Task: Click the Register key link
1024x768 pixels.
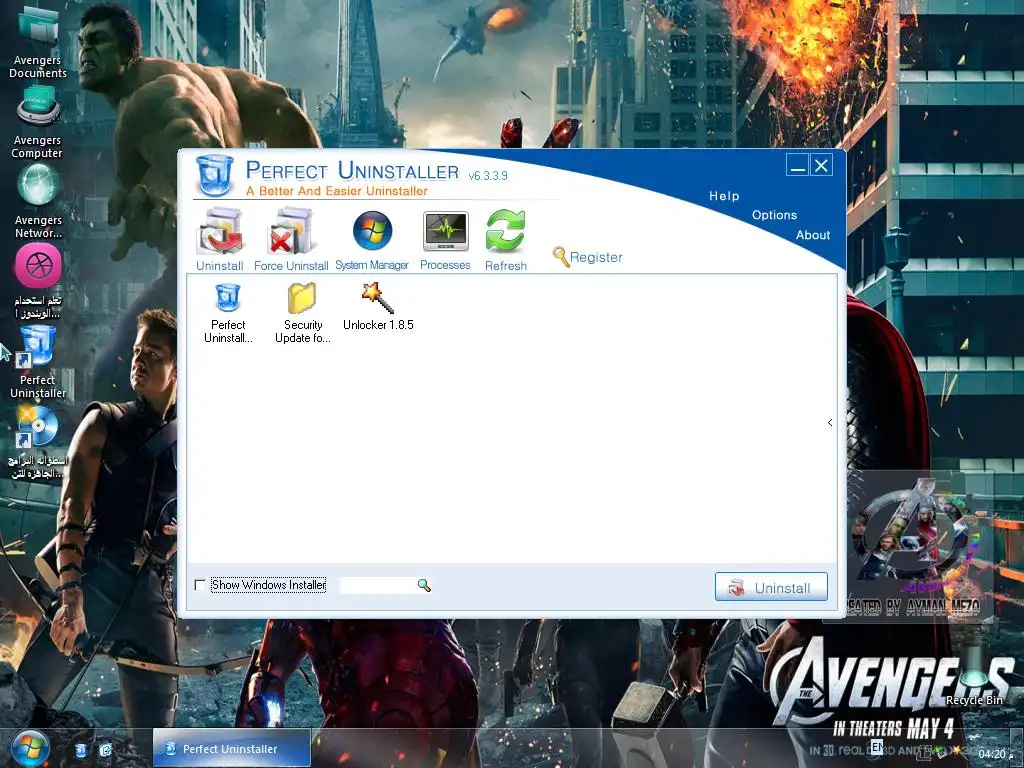Action: point(587,257)
